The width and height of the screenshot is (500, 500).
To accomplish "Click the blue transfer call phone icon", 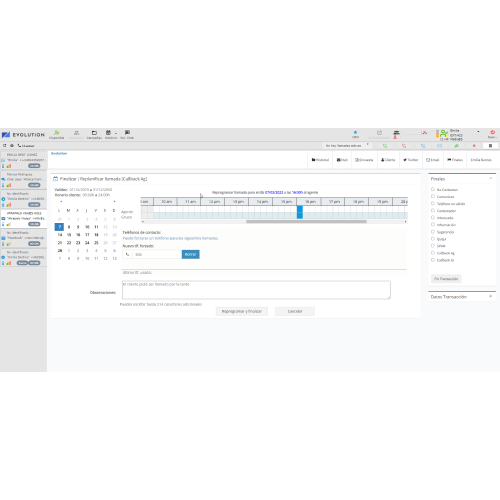I will tap(423, 146).
